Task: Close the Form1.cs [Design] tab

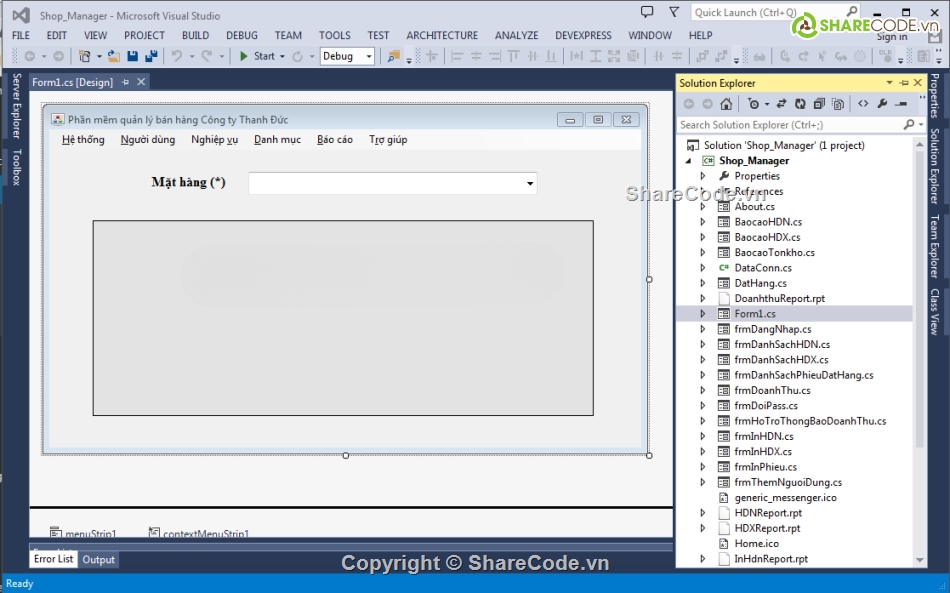Action: point(141,82)
